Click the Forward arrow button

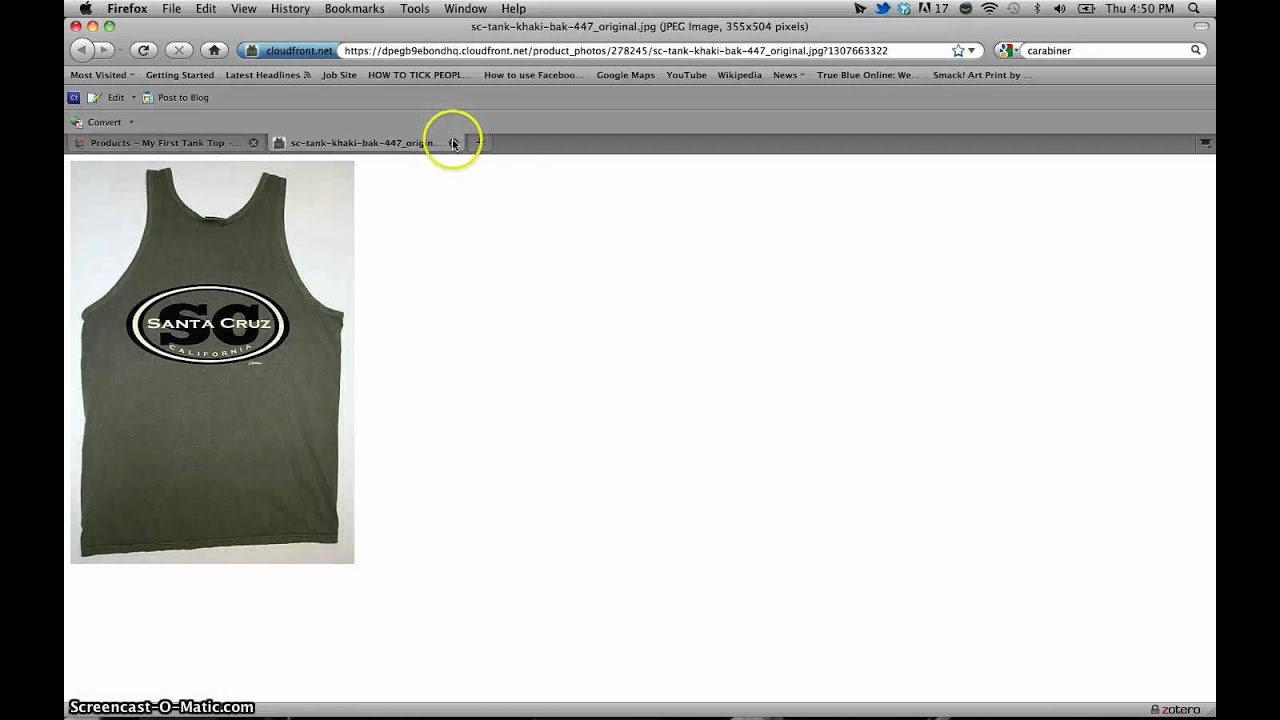point(104,50)
